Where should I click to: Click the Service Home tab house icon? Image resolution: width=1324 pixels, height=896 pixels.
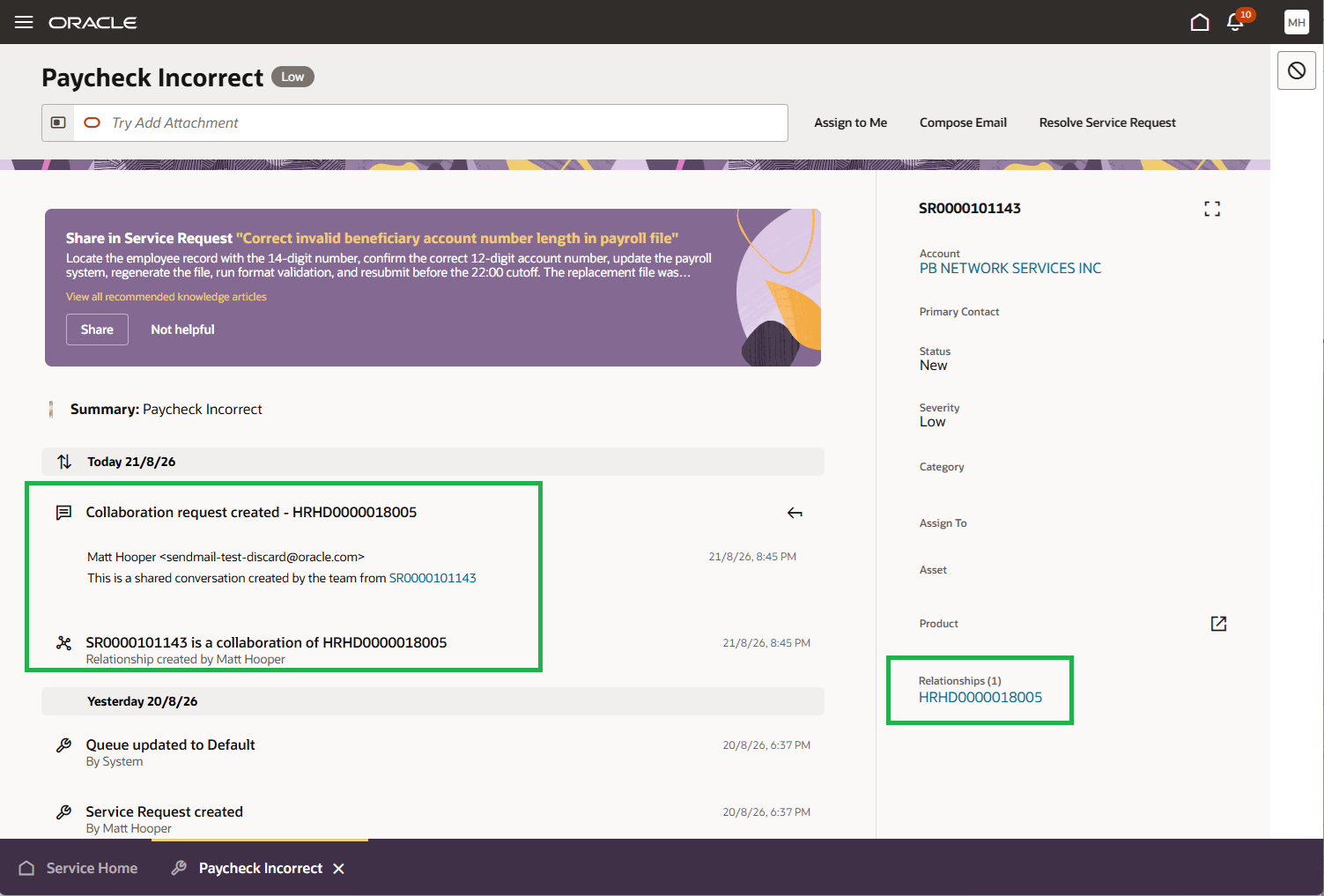click(27, 868)
